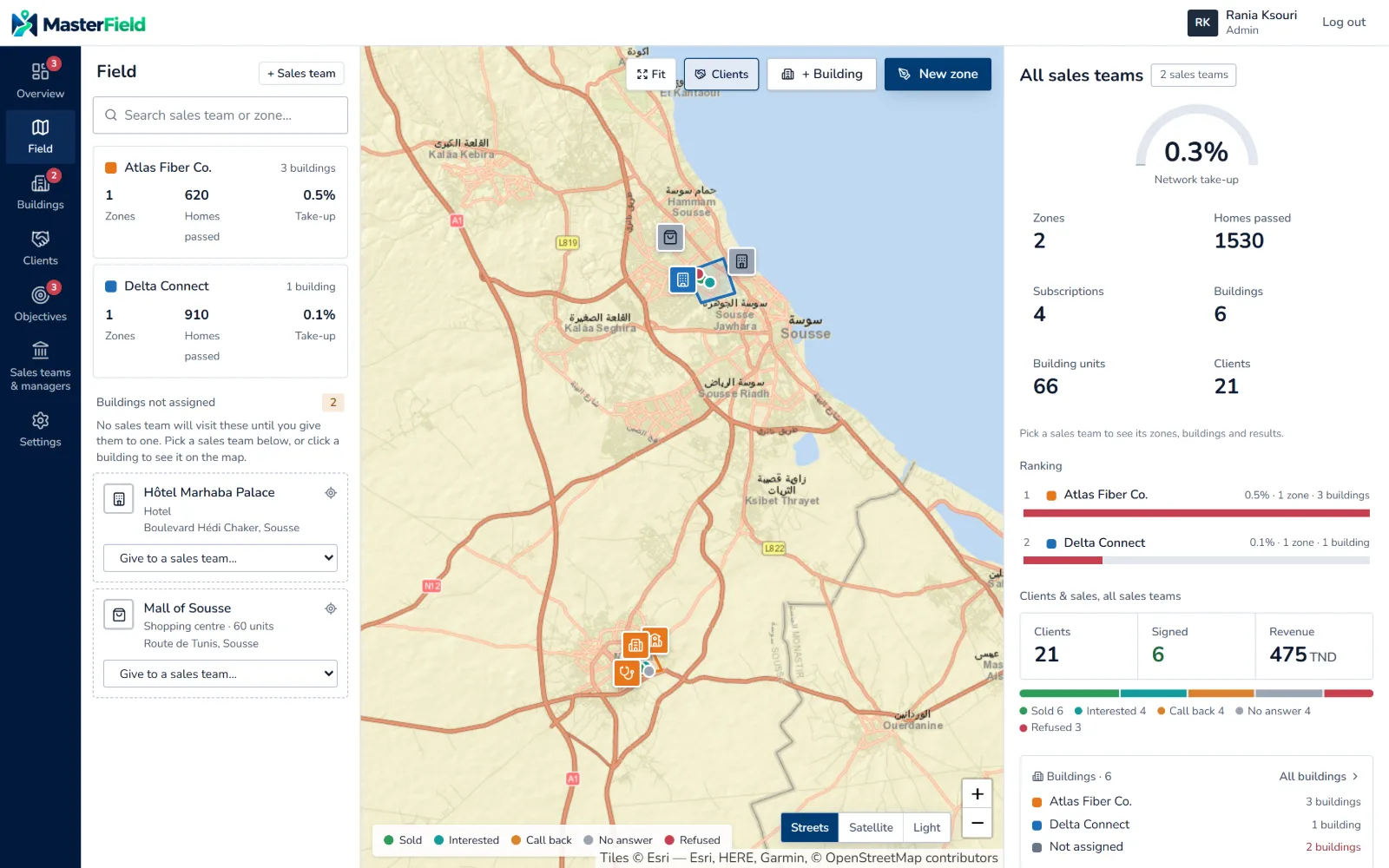Toggle the Clients map layer

click(721, 74)
